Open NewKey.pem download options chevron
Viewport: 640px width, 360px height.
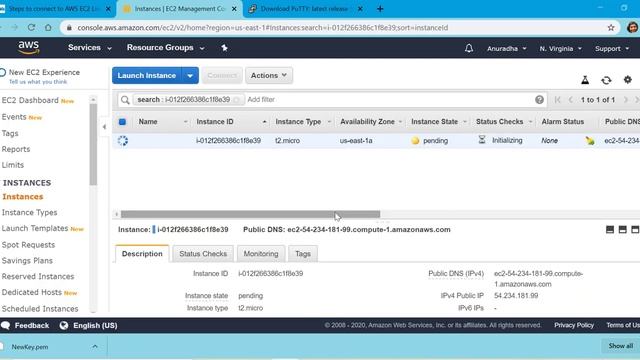pos(95,347)
